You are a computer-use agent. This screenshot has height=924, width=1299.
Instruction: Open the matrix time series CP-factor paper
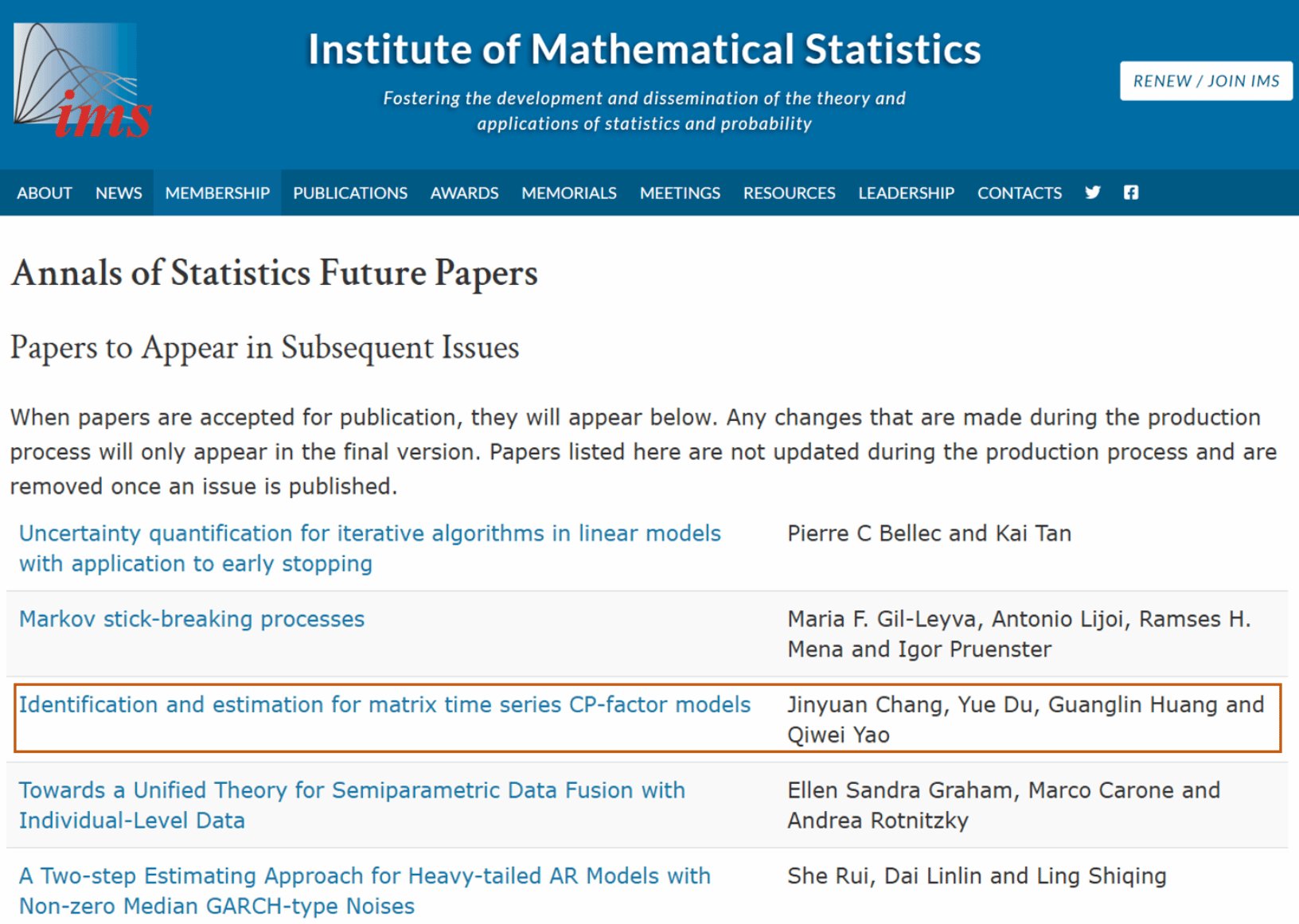click(x=384, y=705)
